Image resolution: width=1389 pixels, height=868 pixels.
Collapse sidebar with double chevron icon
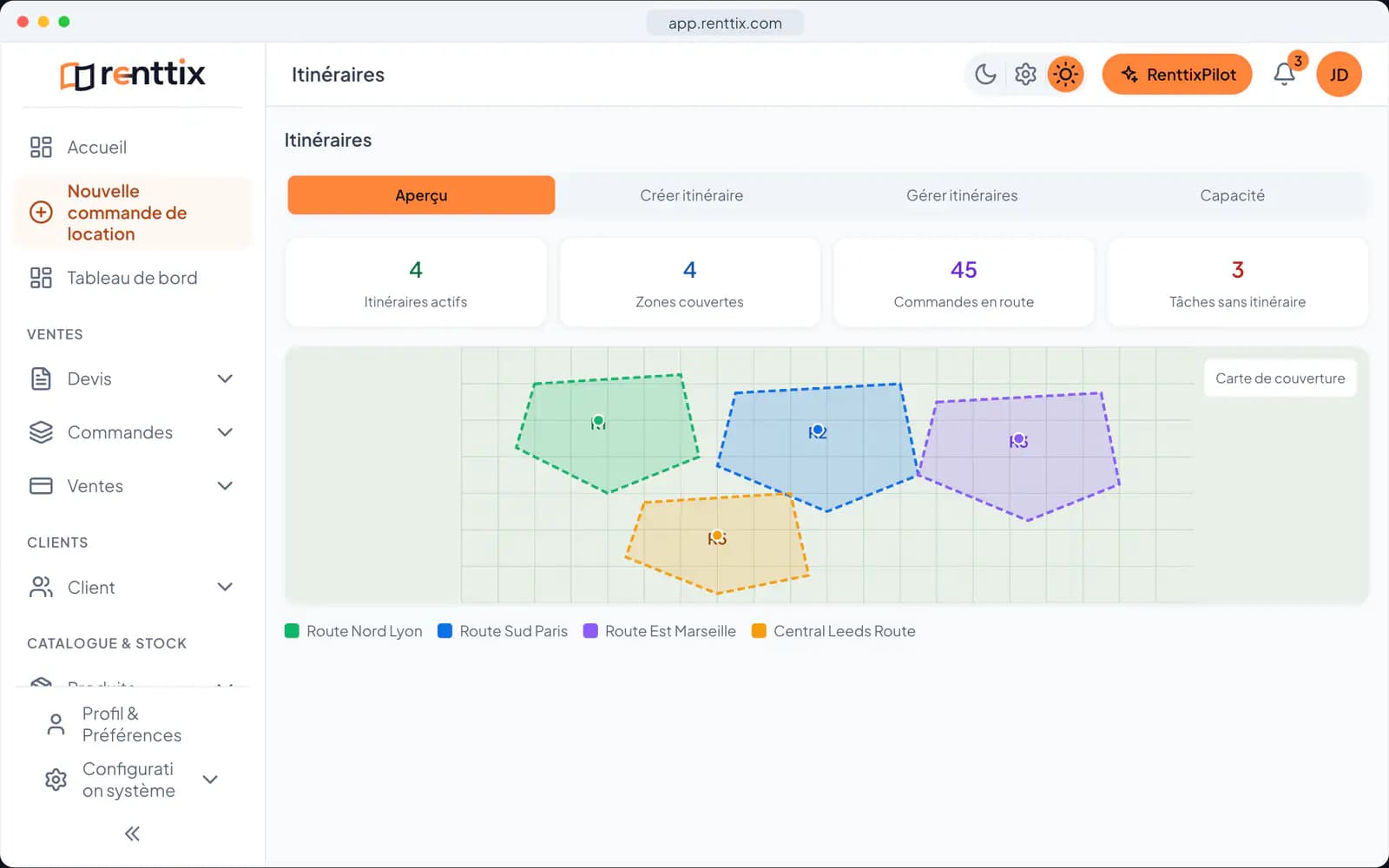point(132,834)
